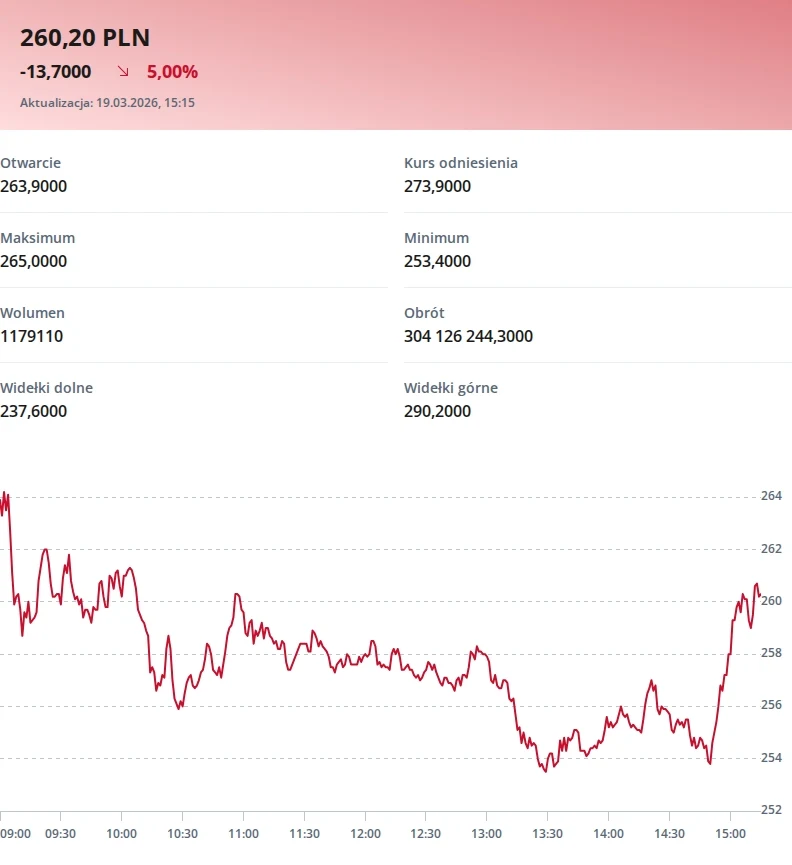This screenshot has width=792, height=865.
Task: Click the 264 price axis label
Action: click(x=771, y=496)
